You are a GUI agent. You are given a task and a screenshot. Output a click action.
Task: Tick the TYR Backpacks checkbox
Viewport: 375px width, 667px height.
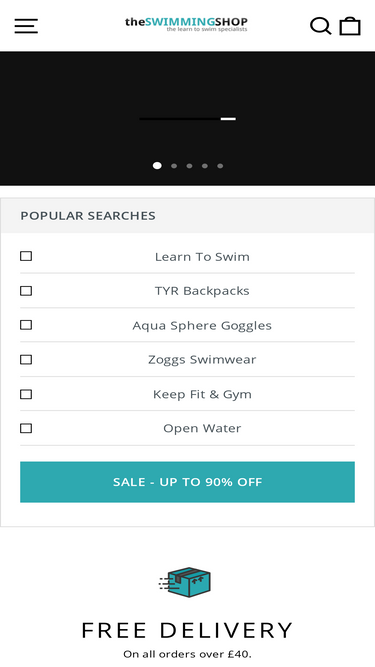(26, 291)
